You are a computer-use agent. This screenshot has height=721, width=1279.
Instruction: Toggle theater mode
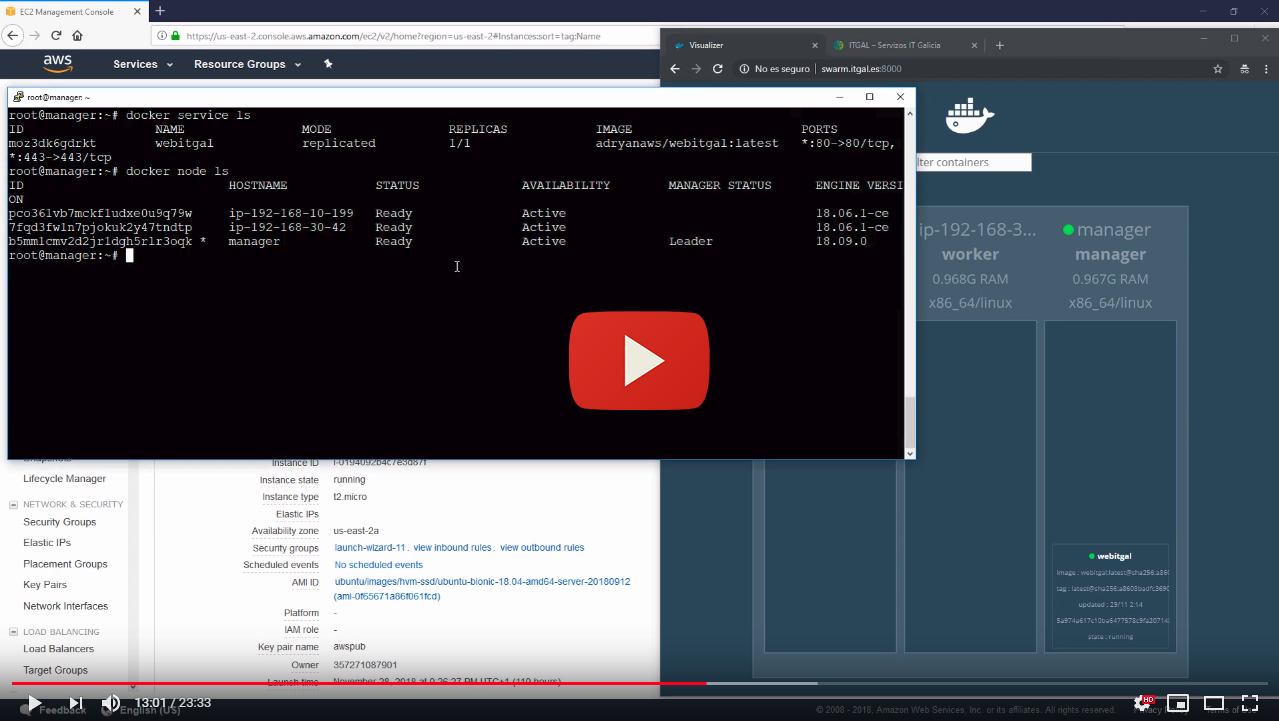tap(1214, 703)
